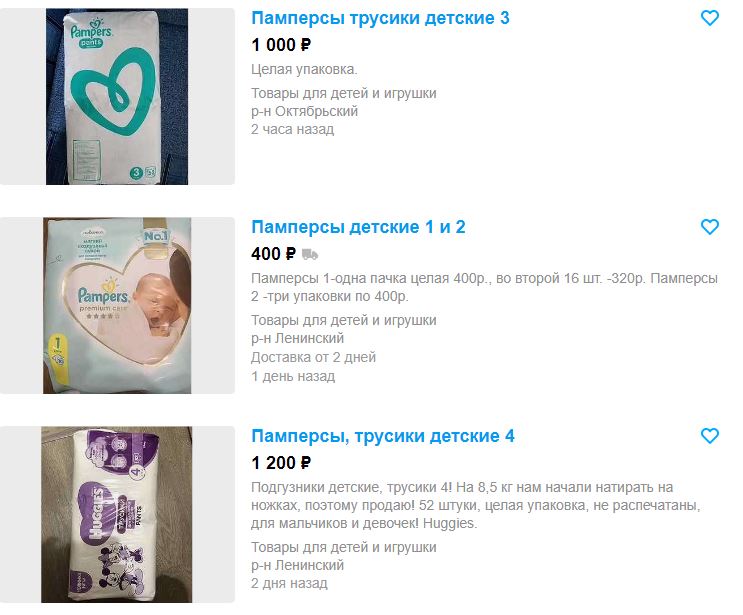Screen dimensions: 743x615
Task: Open the Памперсы детские 1 и 2 listing
Action: click(358, 227)
